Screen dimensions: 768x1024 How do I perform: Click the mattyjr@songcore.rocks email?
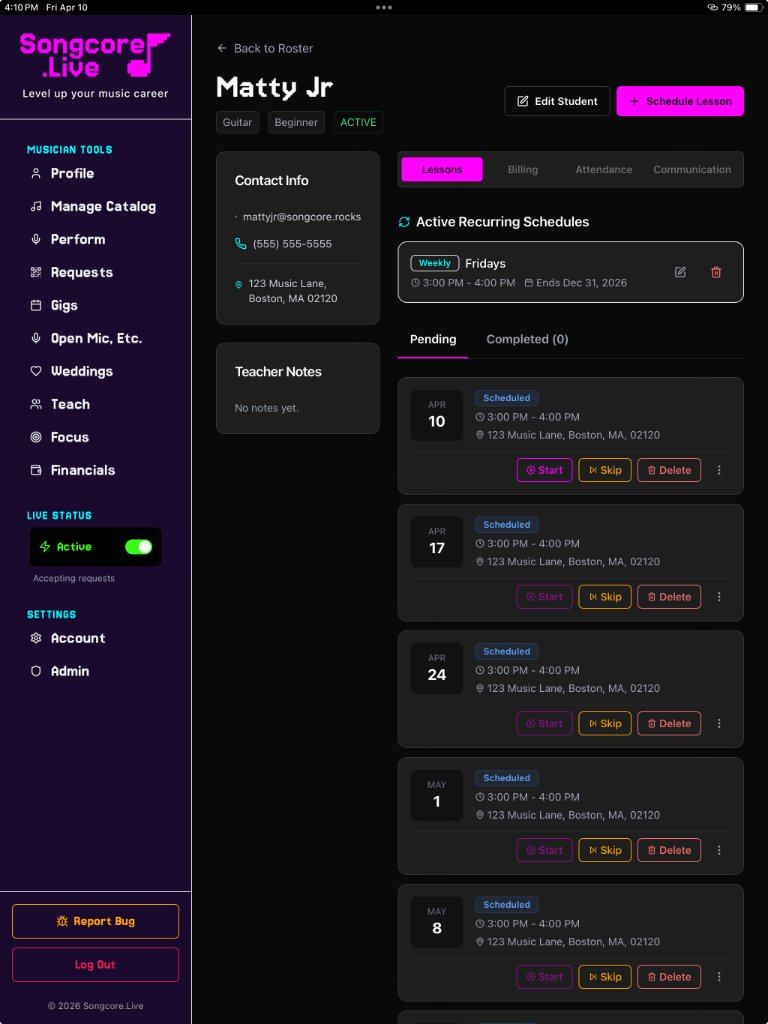click(302, 217)
